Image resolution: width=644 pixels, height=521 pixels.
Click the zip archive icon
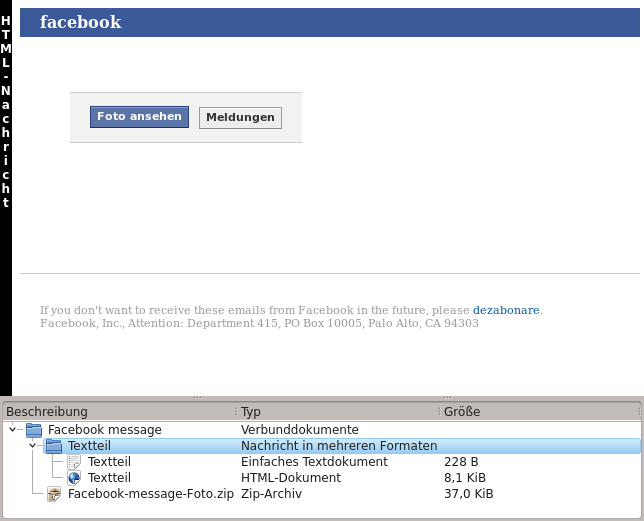pos(54,494)
